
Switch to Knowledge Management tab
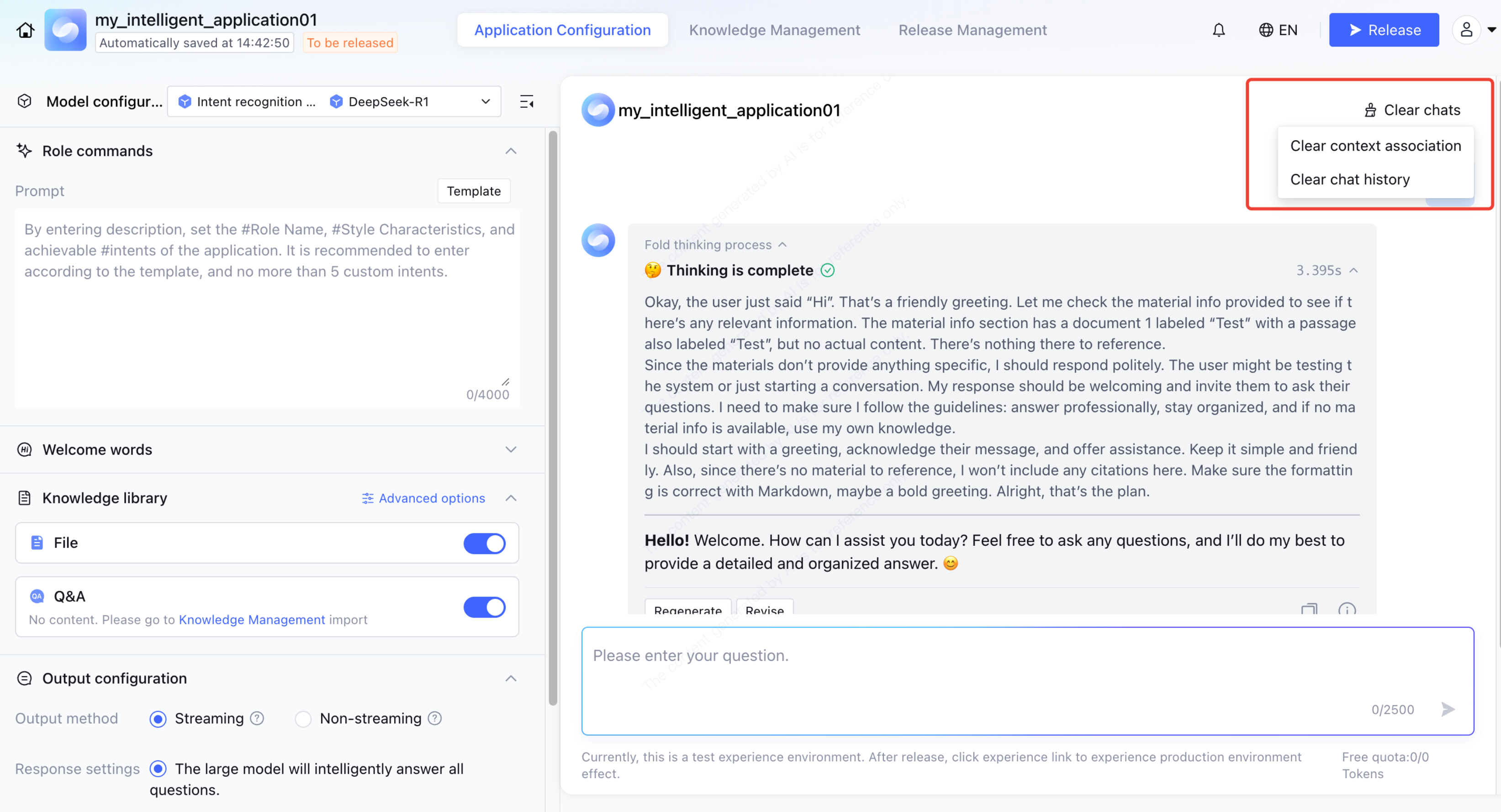[x=774, y=30]
